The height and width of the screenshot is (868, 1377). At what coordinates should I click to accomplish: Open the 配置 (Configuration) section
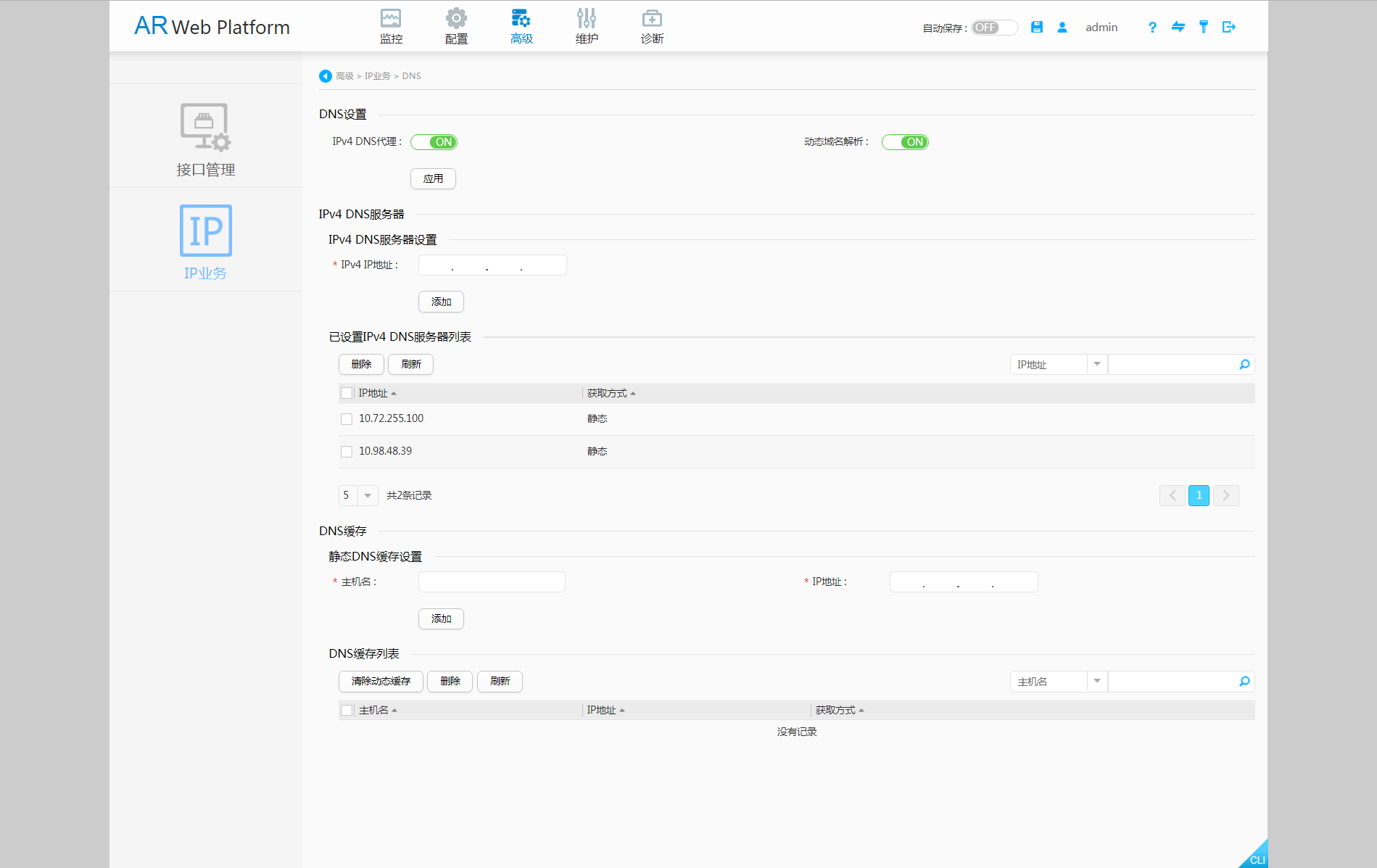(455, 25)
